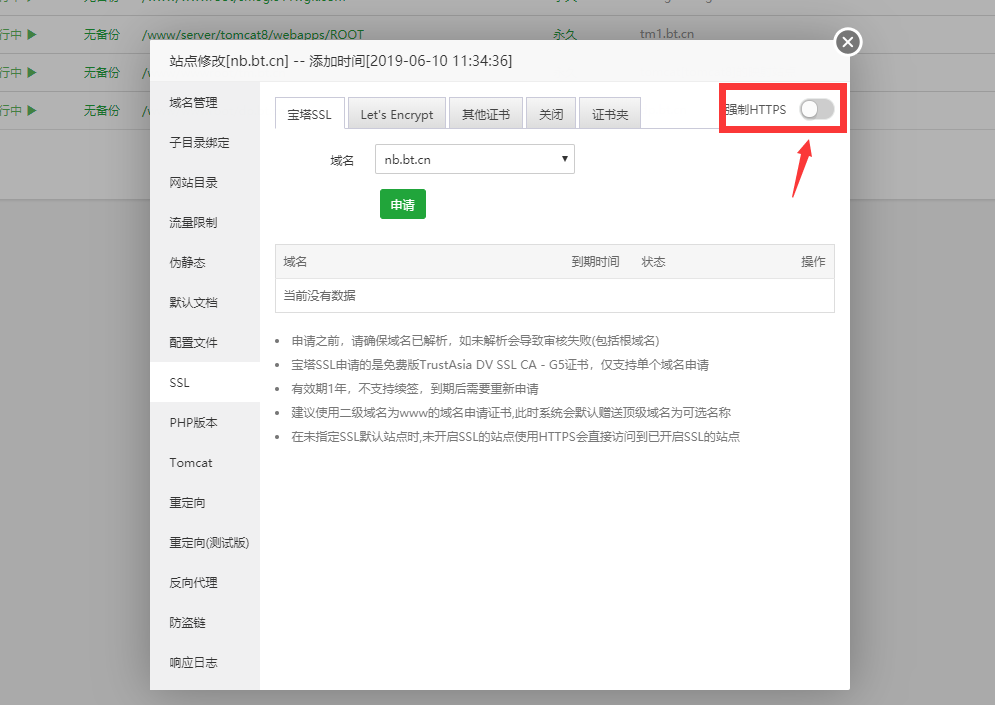Open 配置文件 settings section
This screenshot has width=995, height=705.
click(193, 343)
